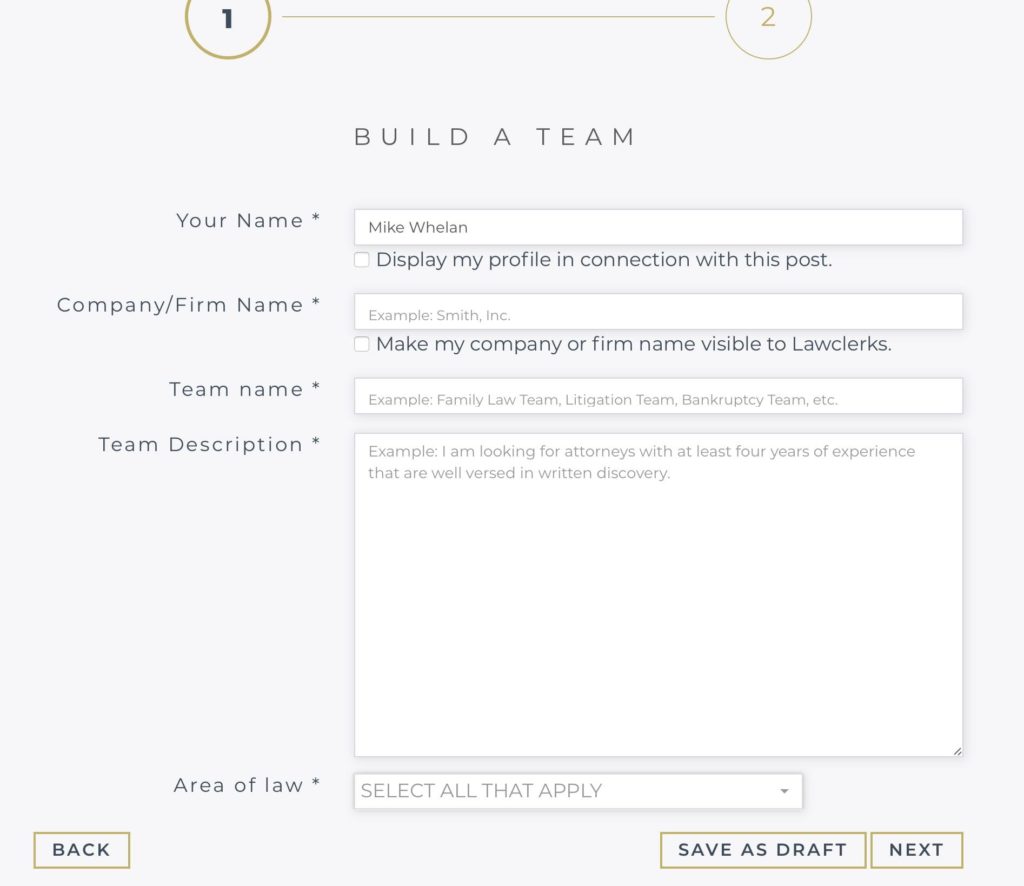The height and width of the screenshot is (886, 1024).
Task: Tick the firm name visible to Lawclerks checkbox
Action: coord(362,344)
